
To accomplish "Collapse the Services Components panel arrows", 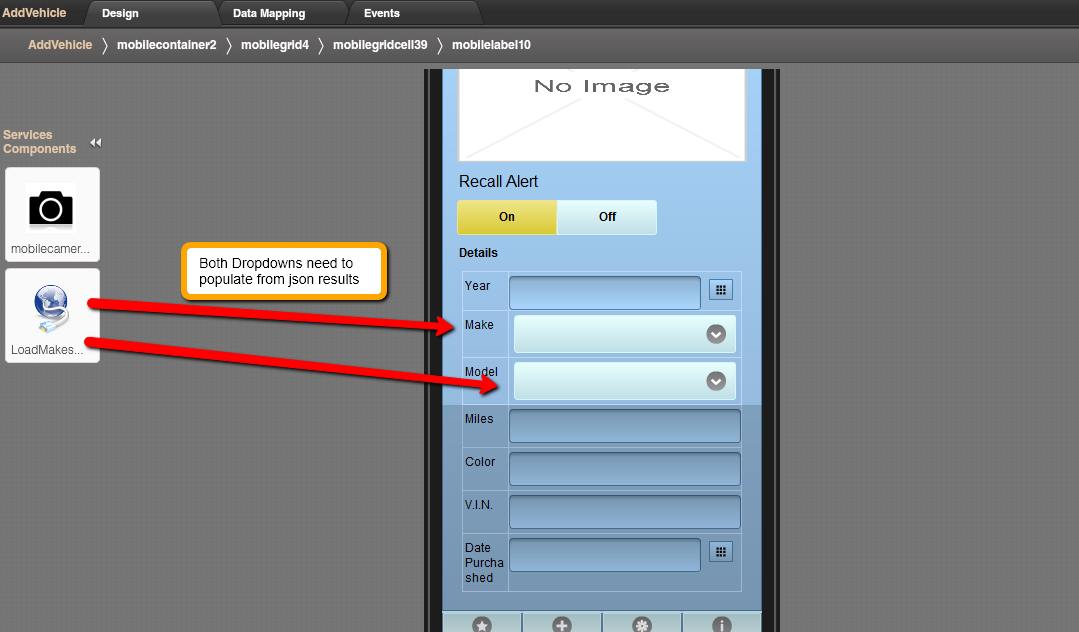I will coord(95,143).
